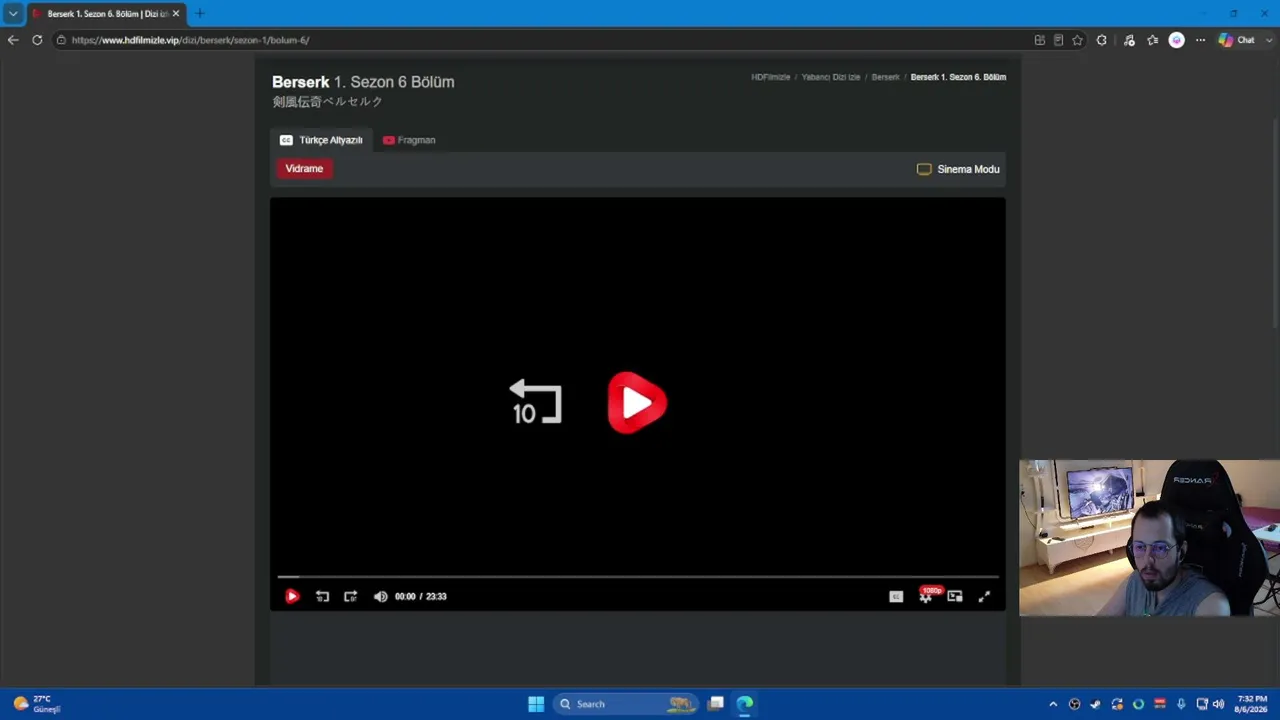This screenshot has height=720, width=1280.
Task: Enter fullscreen video mode
Action: [984, 596]
